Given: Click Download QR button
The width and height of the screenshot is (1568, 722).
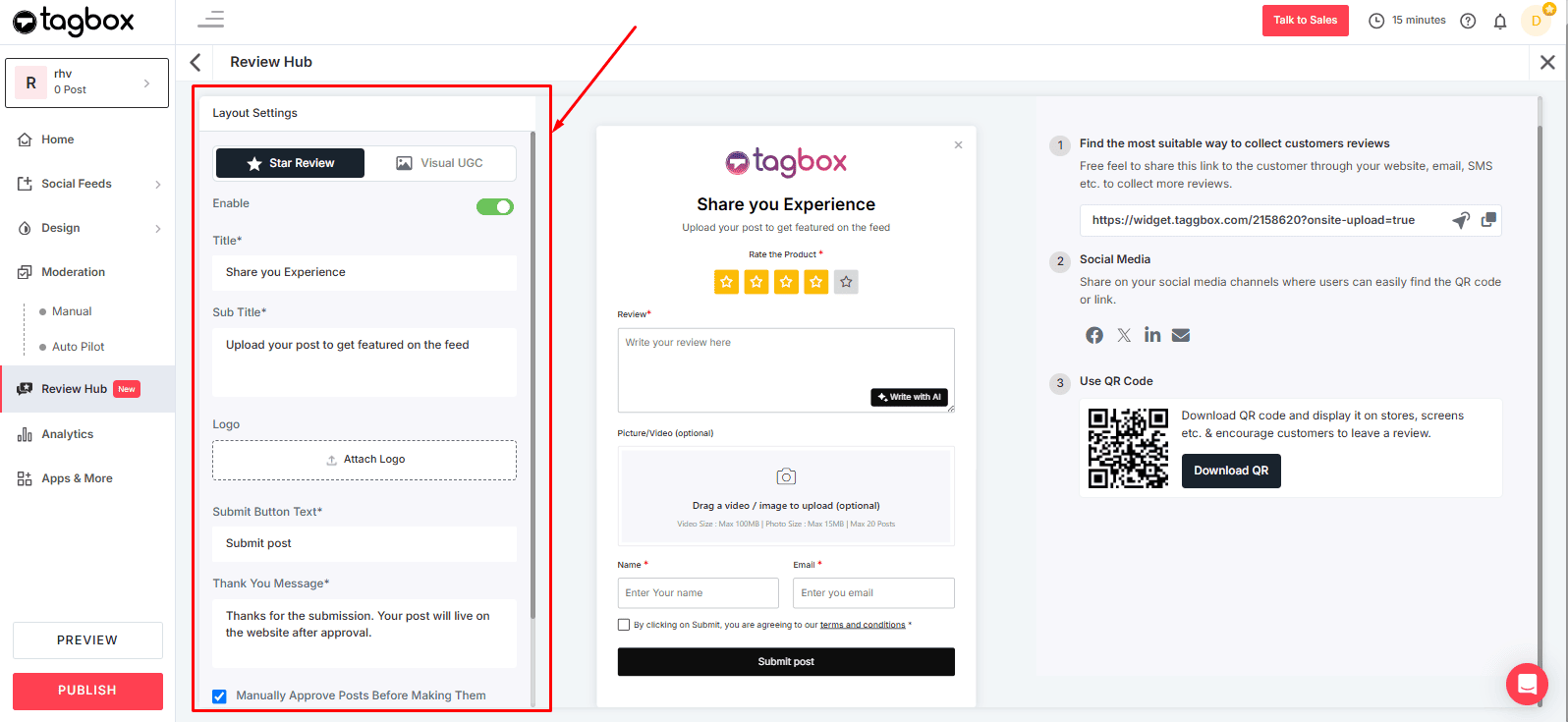Looking at the screenshot, I should coord(1231,471).
